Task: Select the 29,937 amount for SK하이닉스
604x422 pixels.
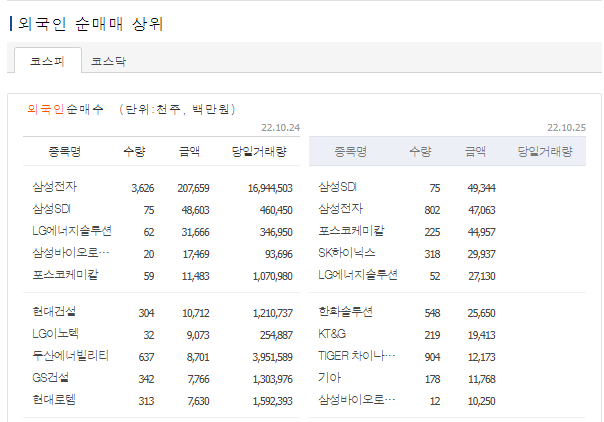Action: tap(482, 254)
